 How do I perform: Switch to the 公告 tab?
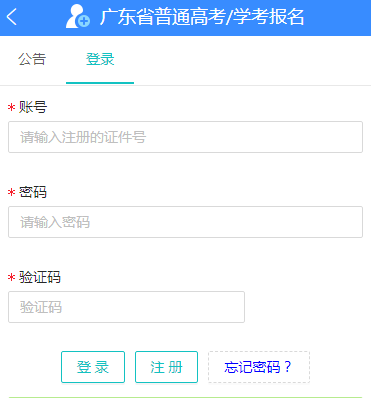click(32, 59)
